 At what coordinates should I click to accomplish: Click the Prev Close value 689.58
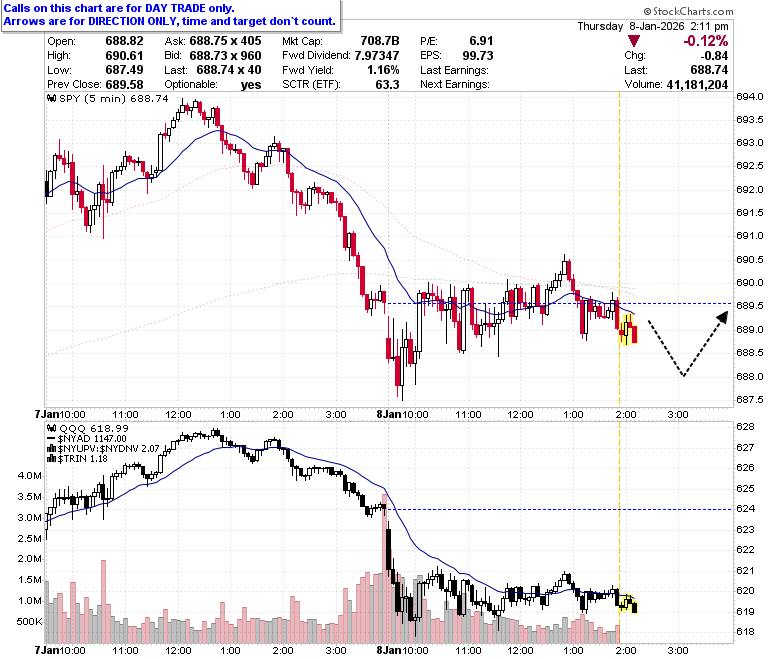click(x=124, y=85)
